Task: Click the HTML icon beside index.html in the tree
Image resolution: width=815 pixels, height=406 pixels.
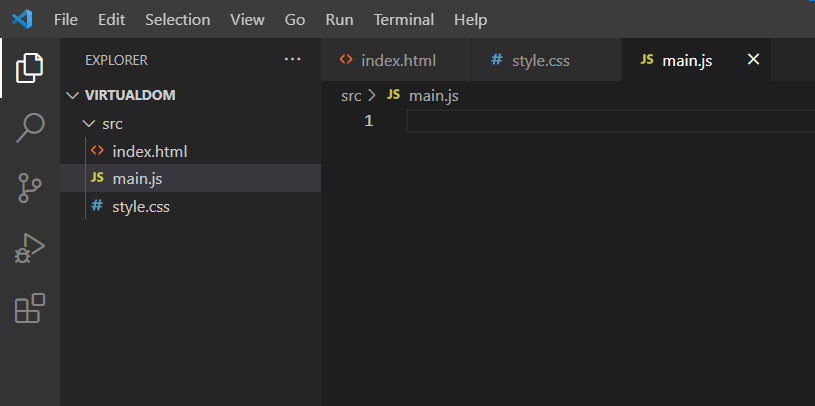Action: coord(97,151)
